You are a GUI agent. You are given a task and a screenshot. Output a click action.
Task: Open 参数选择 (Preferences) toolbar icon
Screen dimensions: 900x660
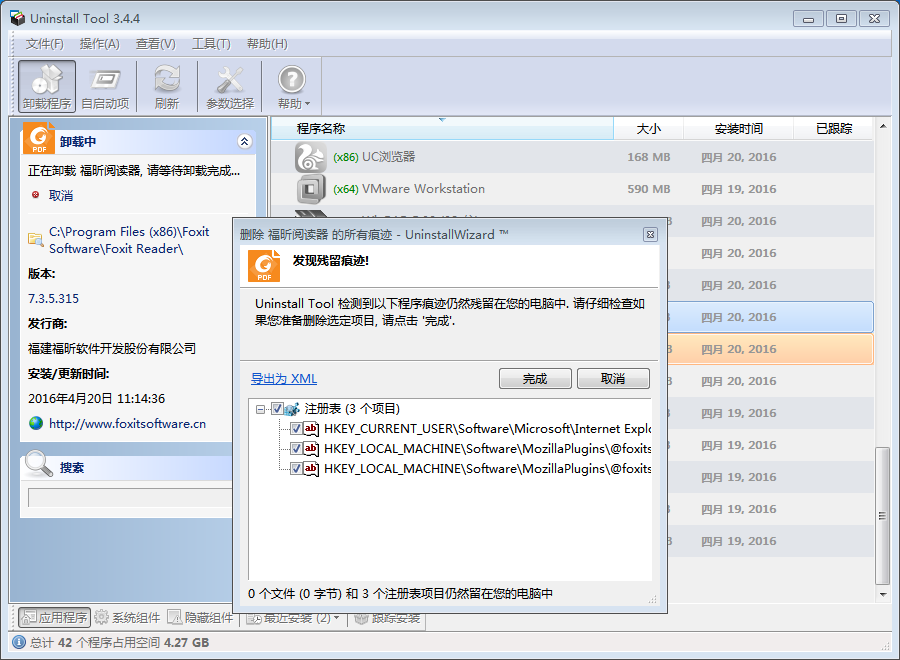point(230,86)
